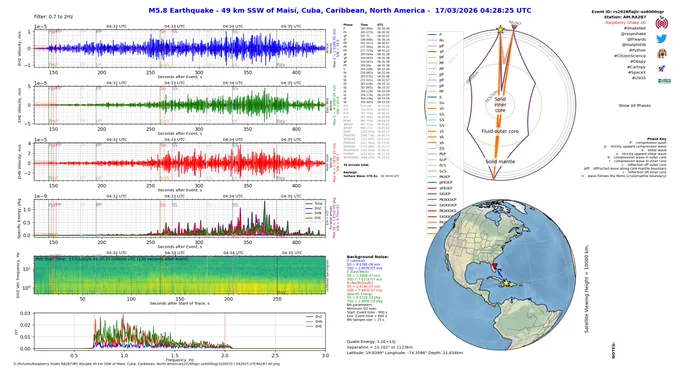Click the red 'Raspberry Shake 3D' text

[625, 22]
